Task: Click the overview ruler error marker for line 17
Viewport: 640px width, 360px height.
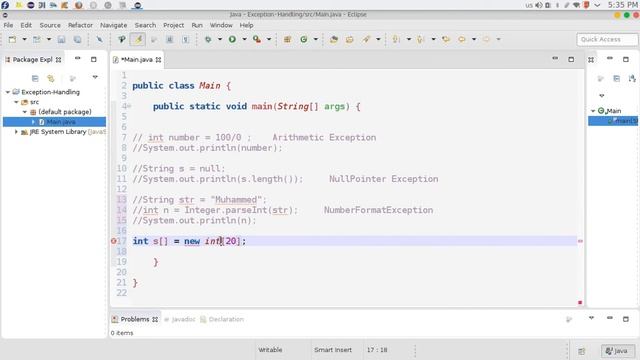Action: (580, 241)
